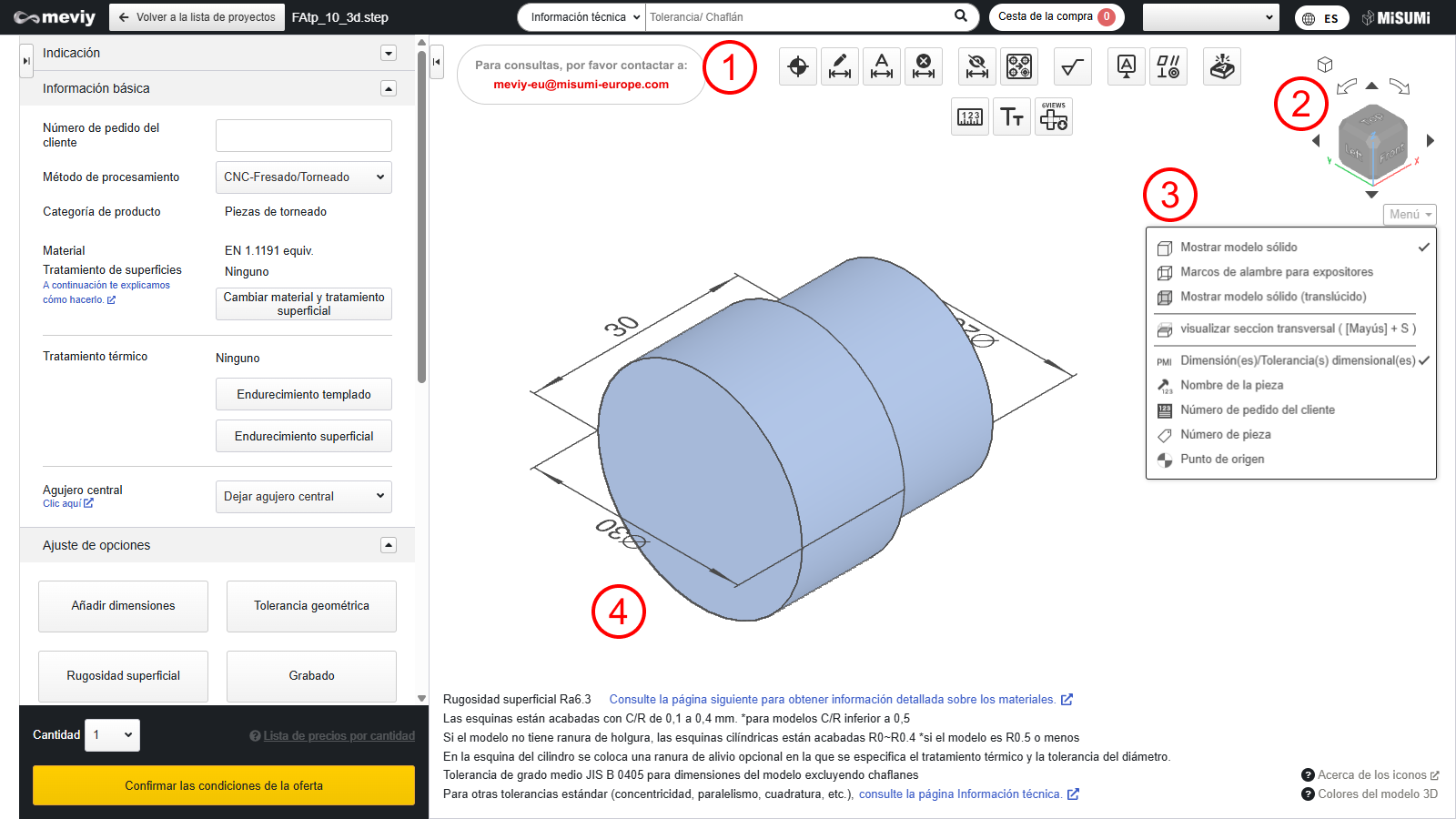
Task: Click the hide dimensions crossed-eye icon
Action: pyautogui.click(x=977, y=66)
